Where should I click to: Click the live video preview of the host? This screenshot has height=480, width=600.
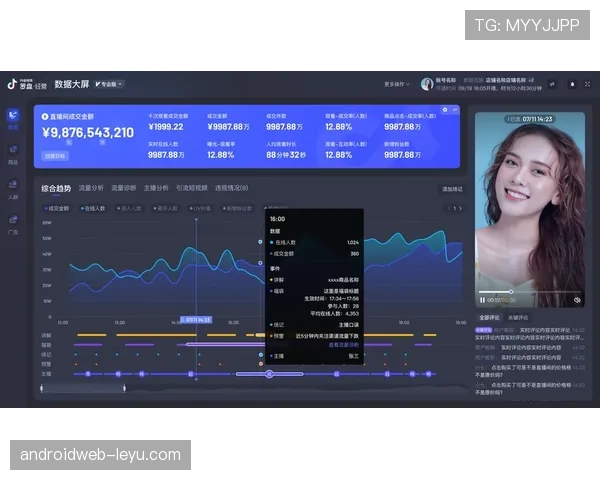click(530, 210)
